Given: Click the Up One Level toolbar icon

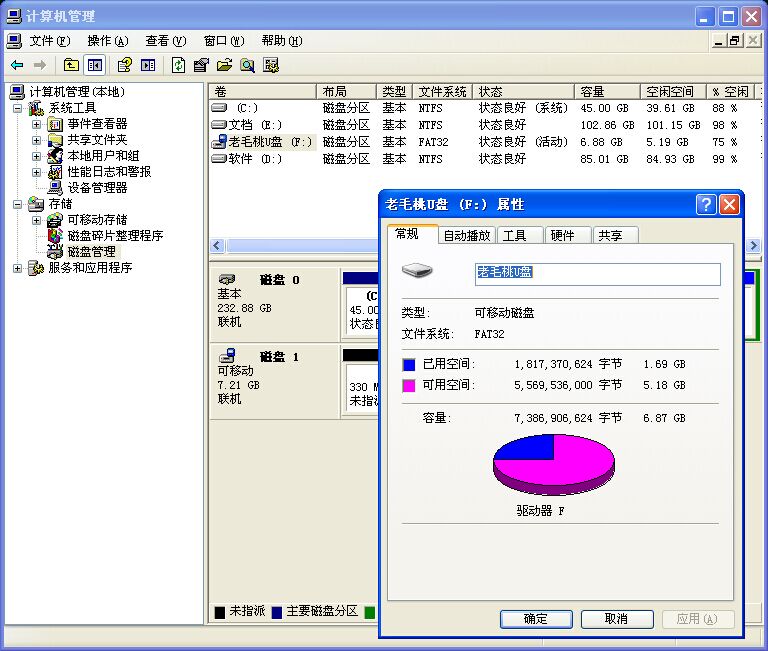Looking at the screenshot, I should pyautogui.click(x=70, y=65).
